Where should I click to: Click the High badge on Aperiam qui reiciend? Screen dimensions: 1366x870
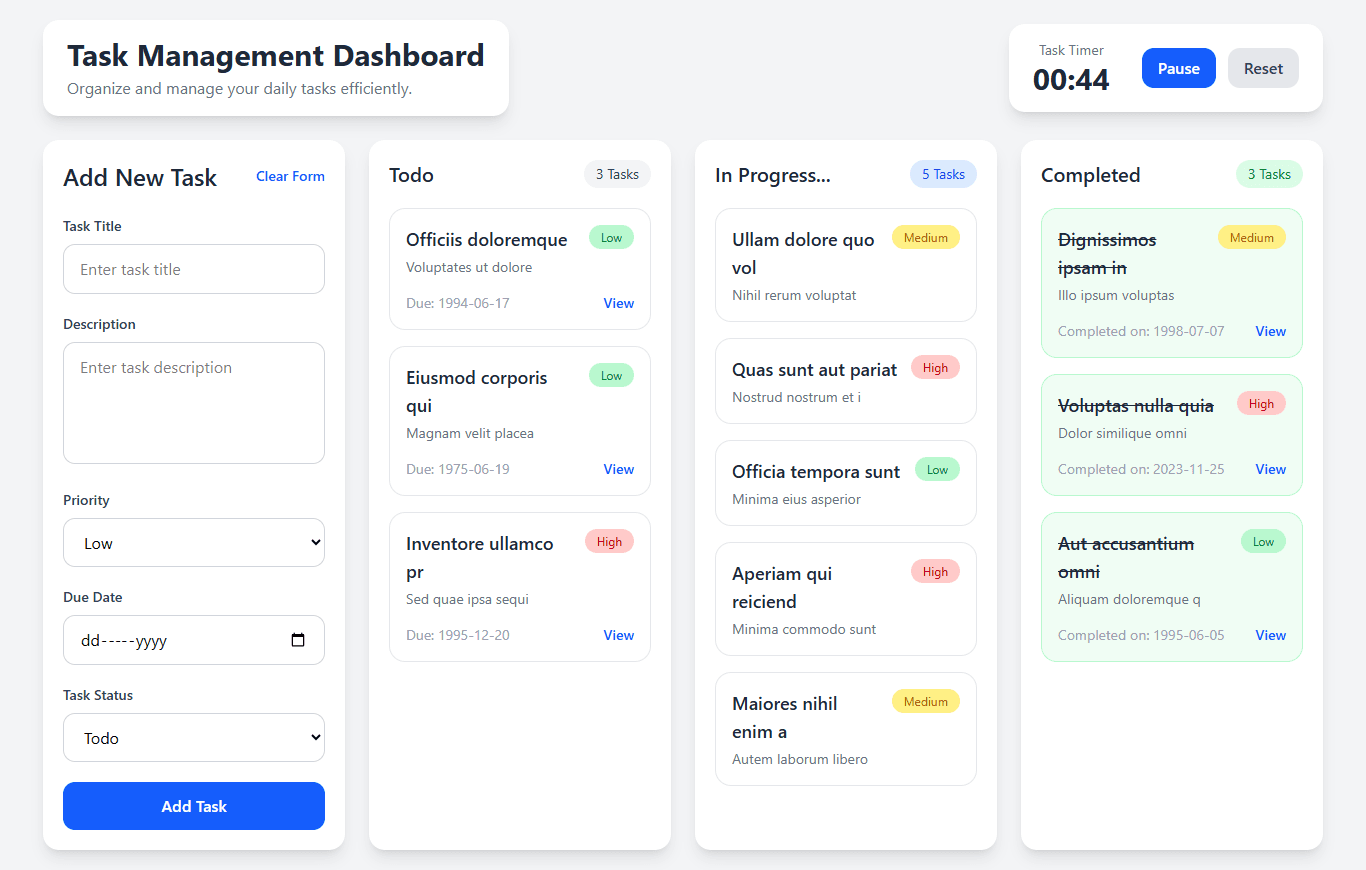pyautogui.click(x=935, y=572)
